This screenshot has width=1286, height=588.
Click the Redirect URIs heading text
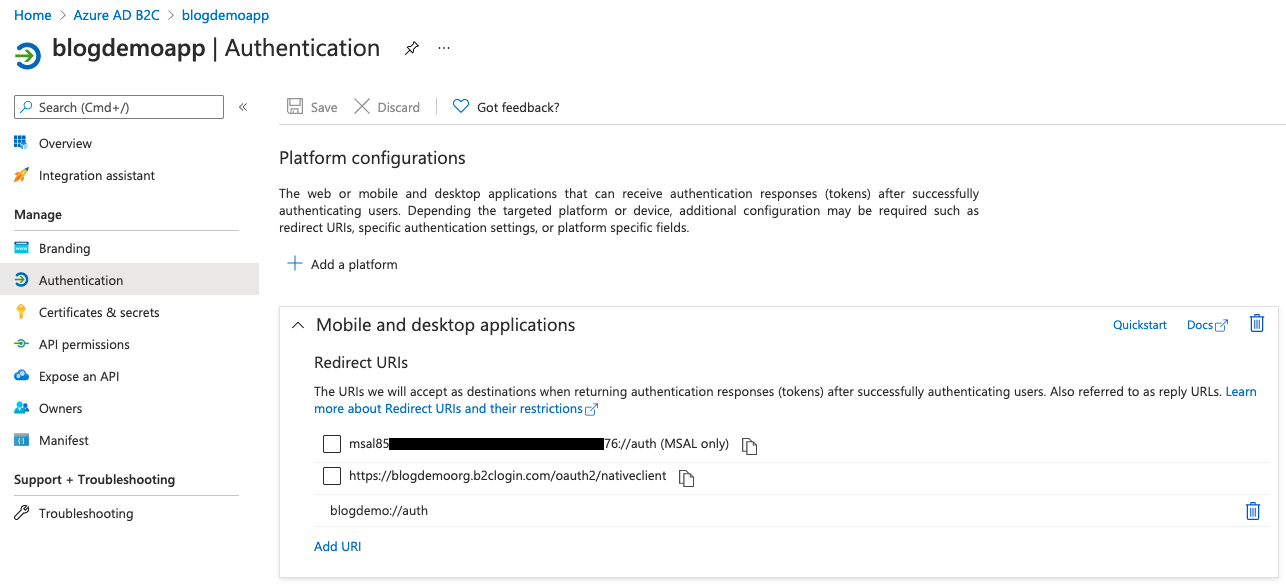click(361, 362)
